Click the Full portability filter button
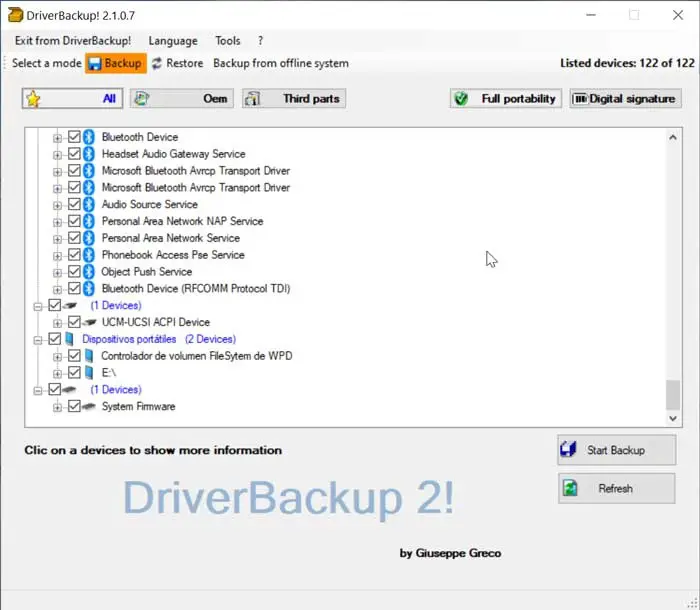Image resolution: width=700 pixels, height=610 pixels. [x=506, y=99]
